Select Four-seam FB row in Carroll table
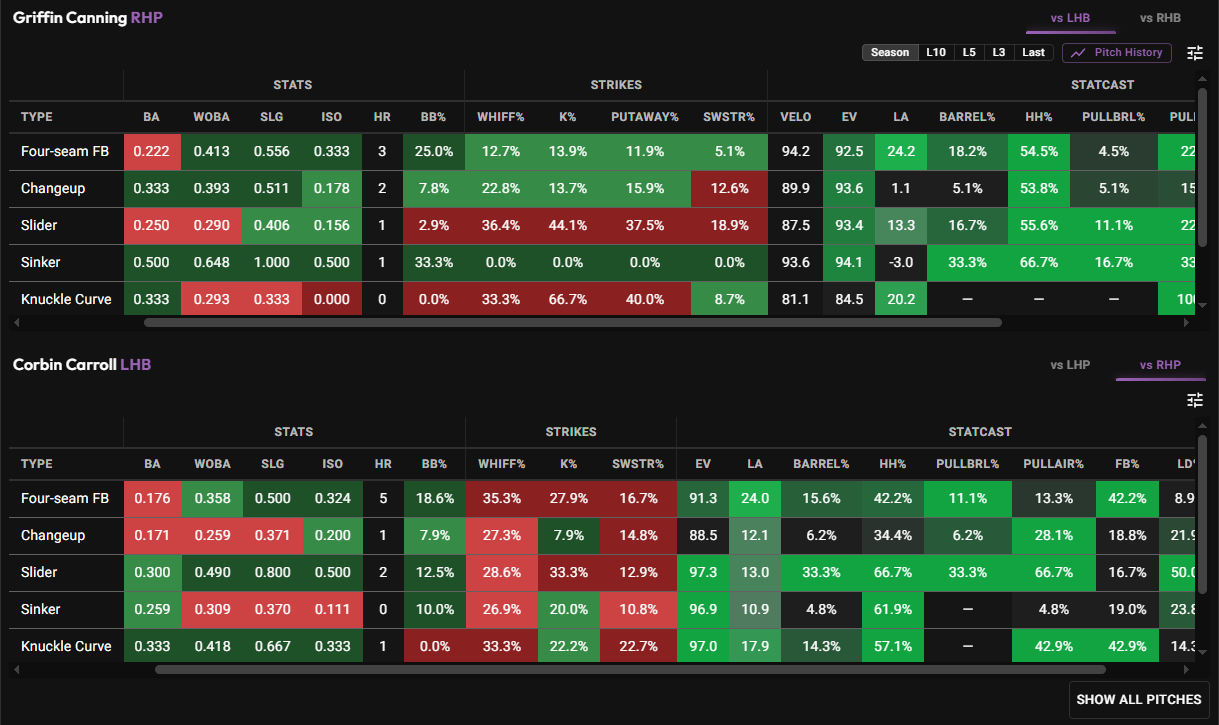The image size is (1219, 725). coord(602,498)
